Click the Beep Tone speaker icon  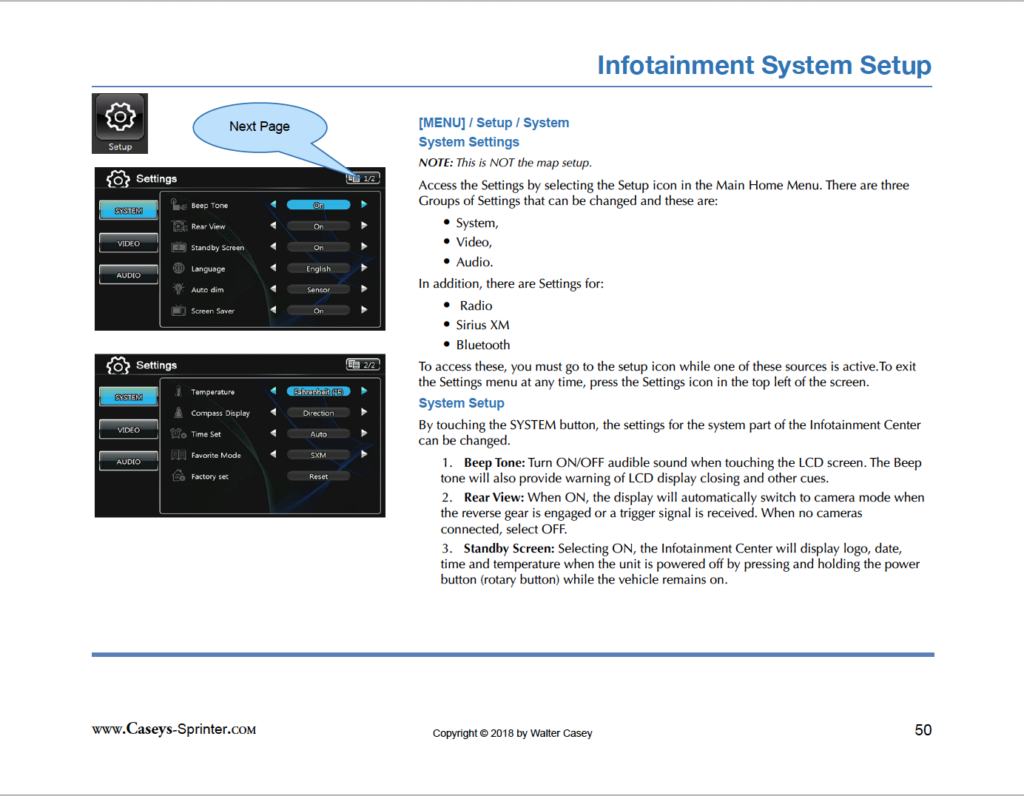coord(178,205)
